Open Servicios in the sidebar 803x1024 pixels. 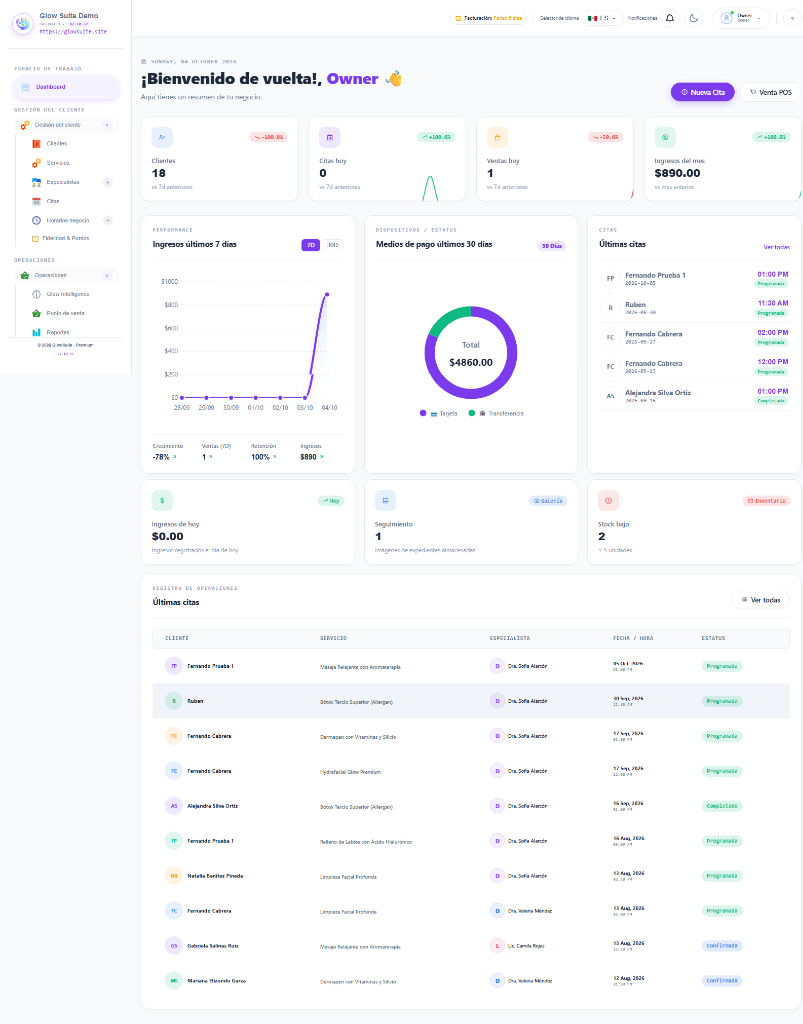(x=57, y=163)
